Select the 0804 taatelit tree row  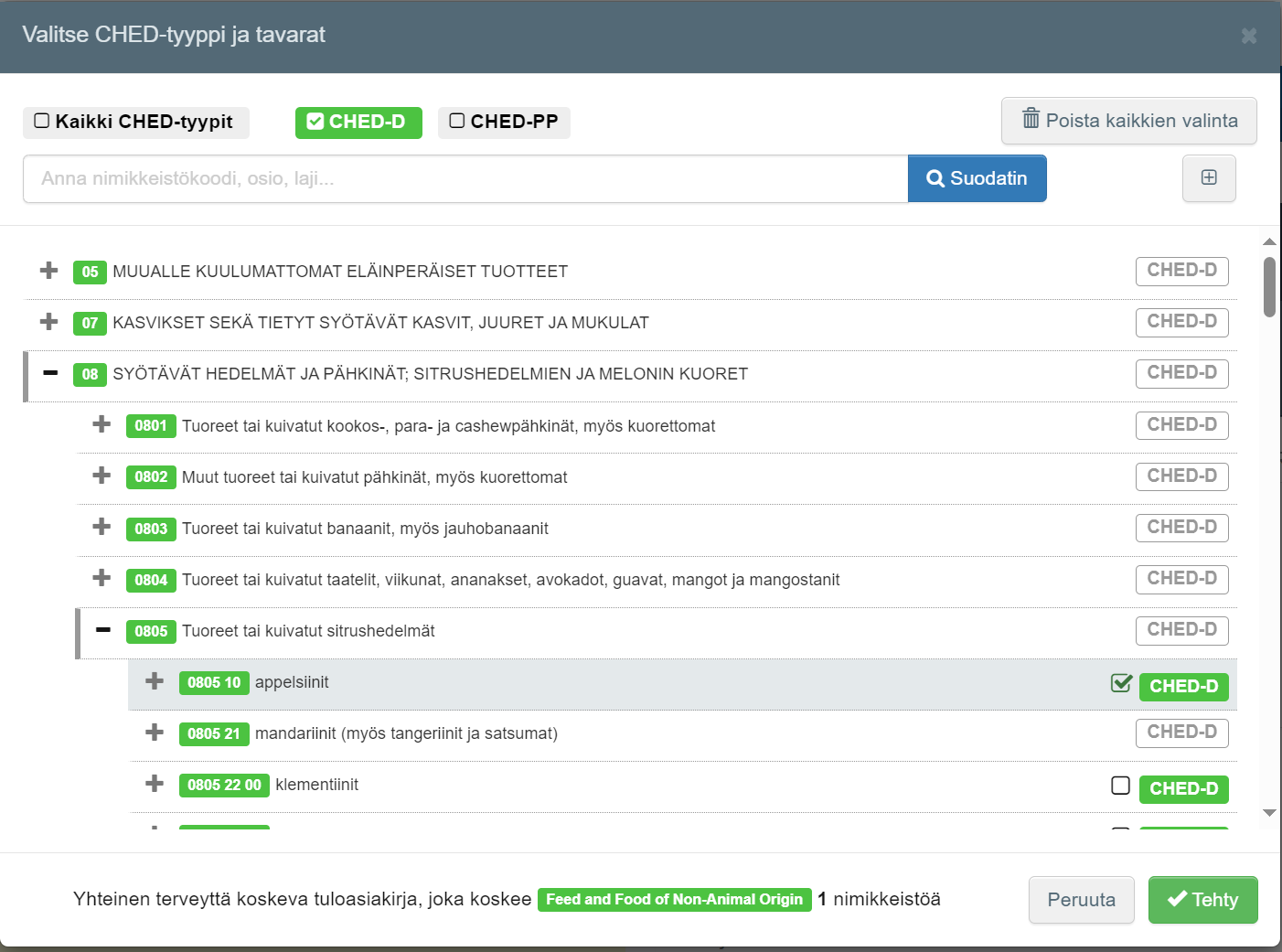tap(510, 580)
